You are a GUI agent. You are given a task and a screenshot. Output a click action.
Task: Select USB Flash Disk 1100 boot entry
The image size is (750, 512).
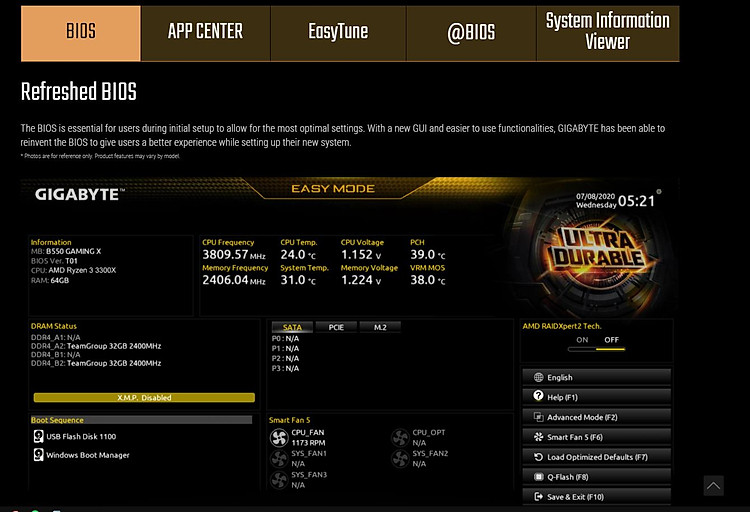[81, 436]
